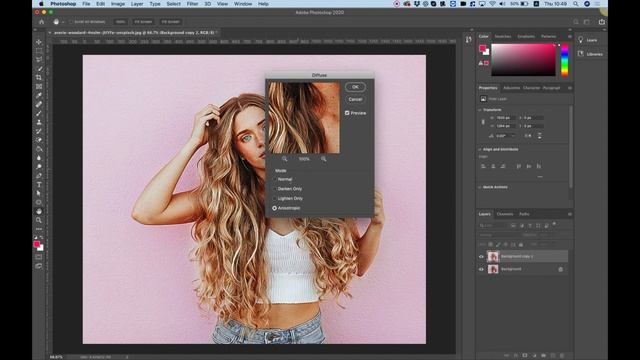Click the Home icon in options bar
The width and height of the screenshot is (640, 360).
point(41,22)
